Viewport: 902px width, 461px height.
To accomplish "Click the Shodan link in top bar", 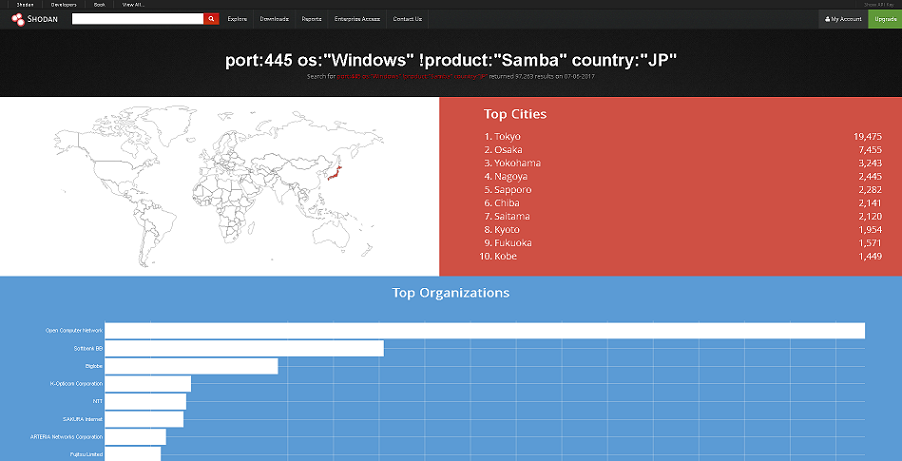I will (25, 5).
